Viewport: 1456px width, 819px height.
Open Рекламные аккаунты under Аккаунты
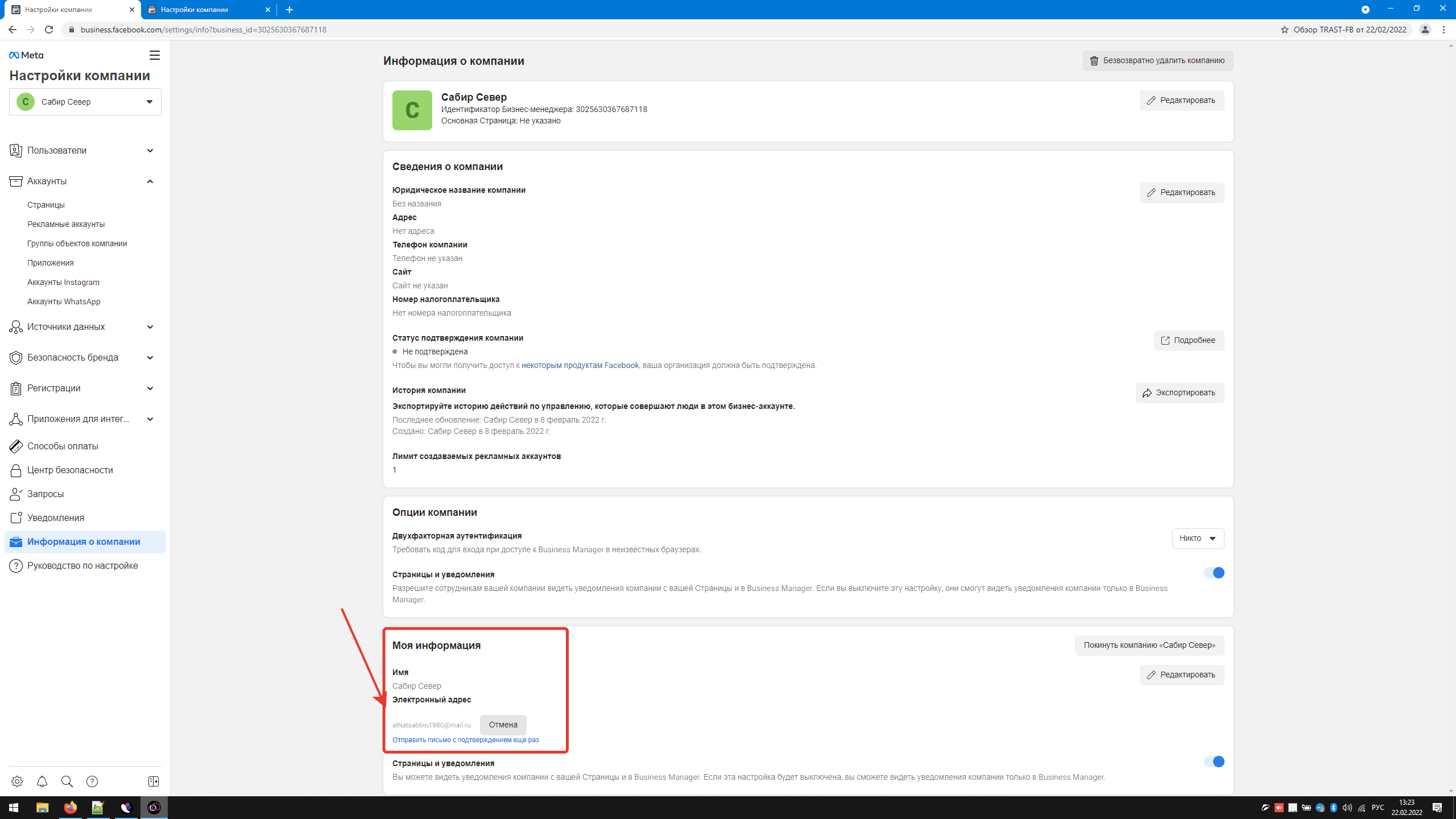point(66,224)
